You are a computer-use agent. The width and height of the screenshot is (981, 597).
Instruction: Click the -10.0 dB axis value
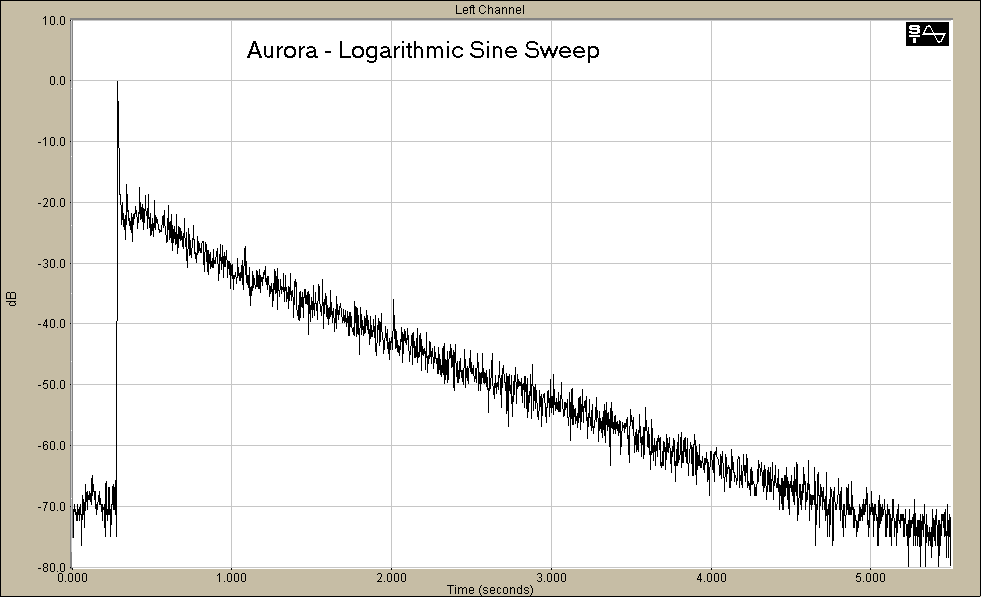pos(52,141)
